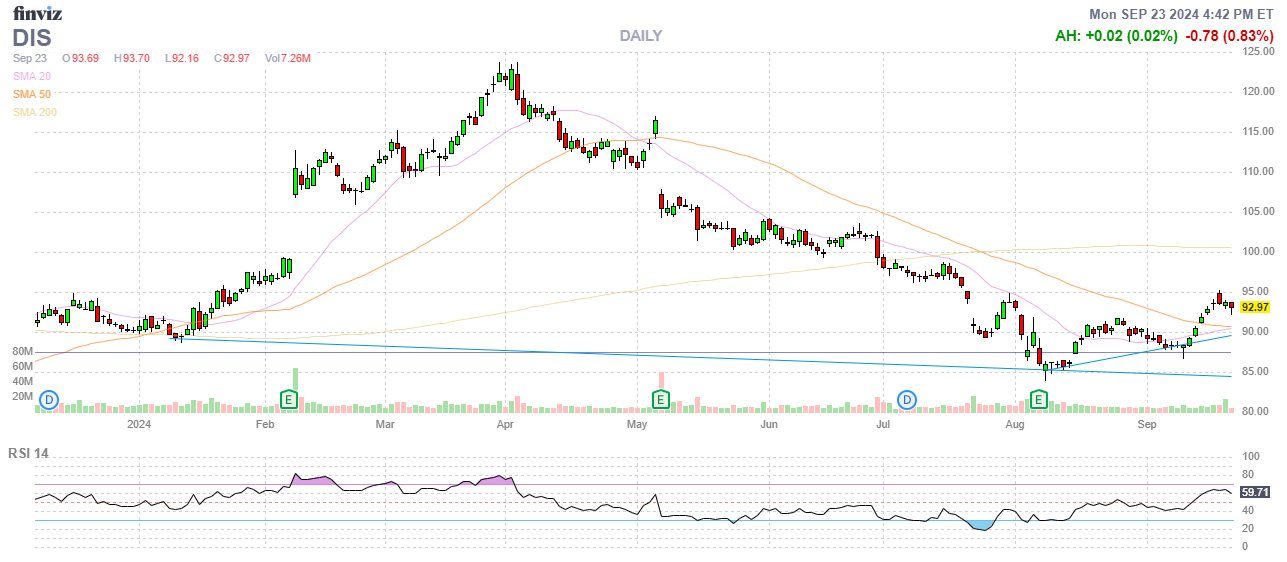Select the SMA 200 indicator label

click(35, 112)
